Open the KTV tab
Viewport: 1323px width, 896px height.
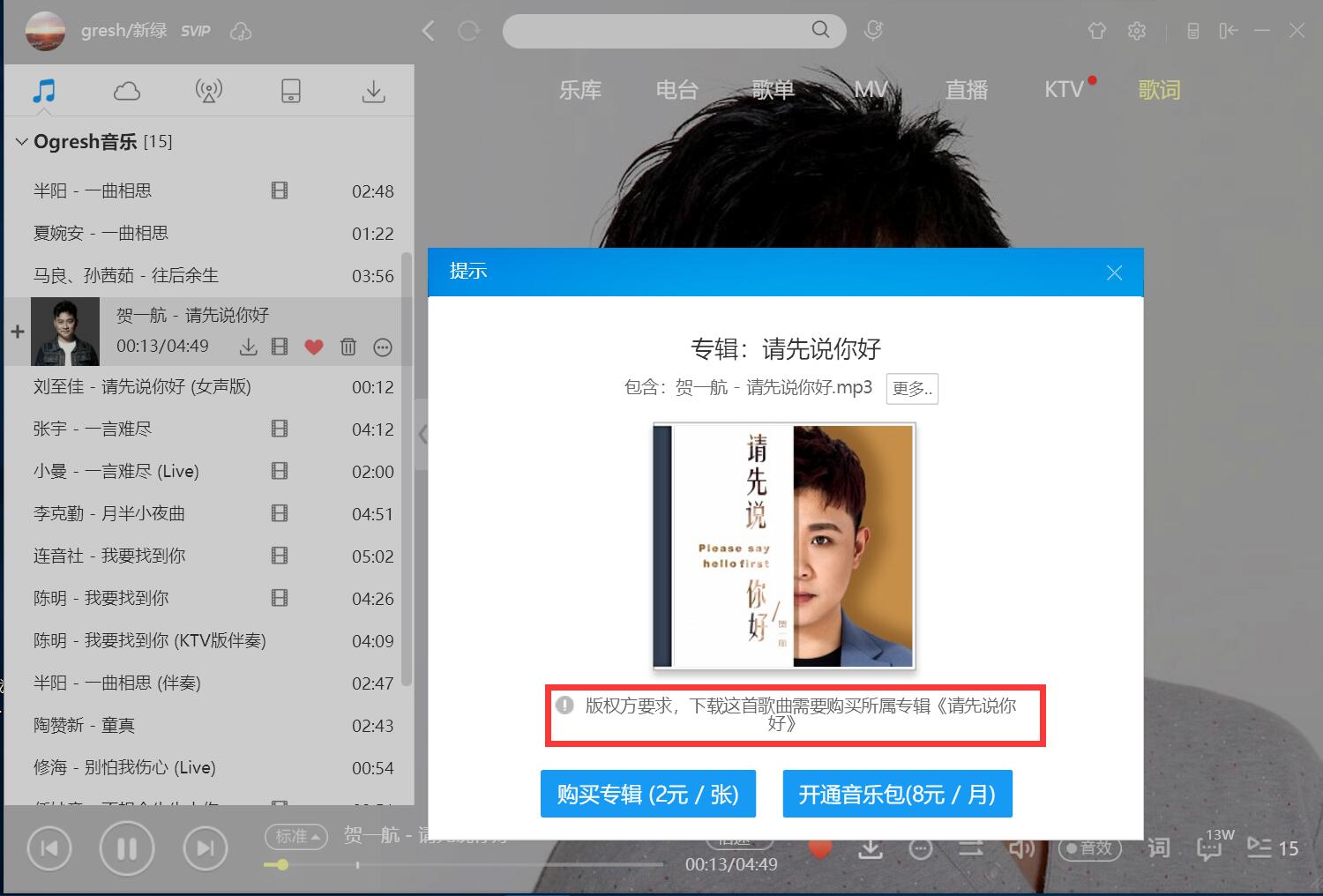tap(1065, 90)
